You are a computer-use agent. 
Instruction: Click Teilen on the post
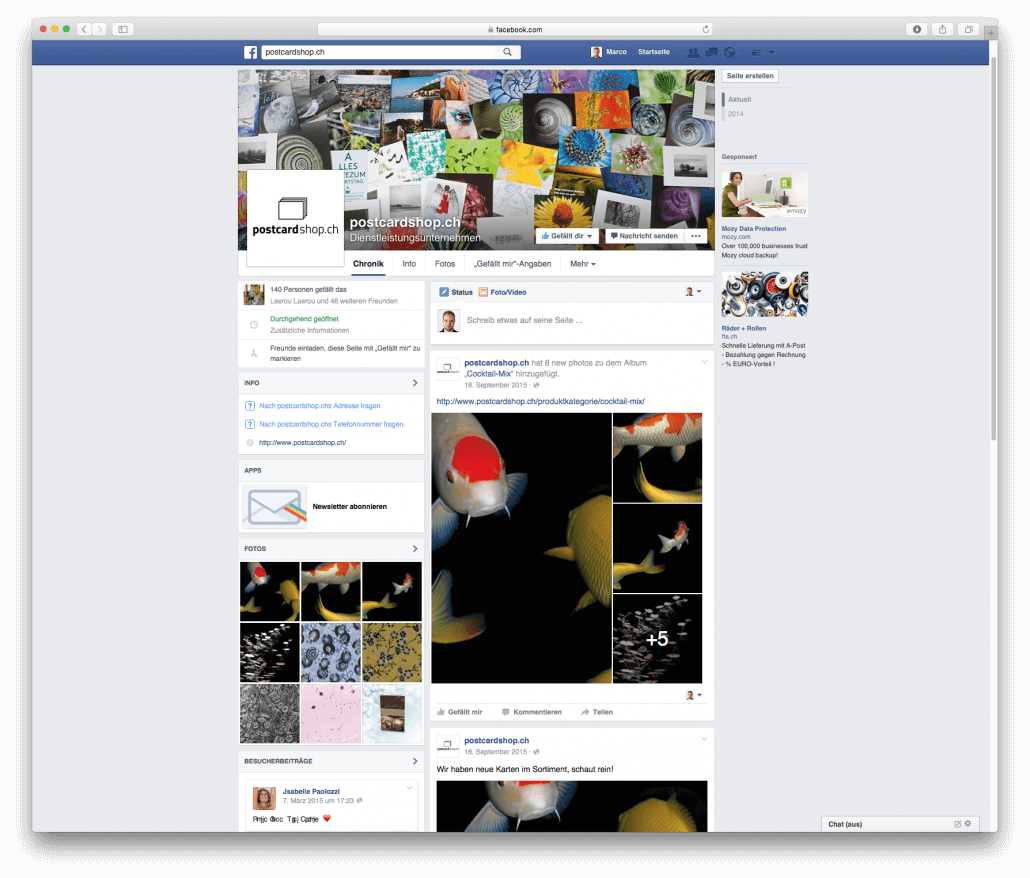(x=597, y=712)
